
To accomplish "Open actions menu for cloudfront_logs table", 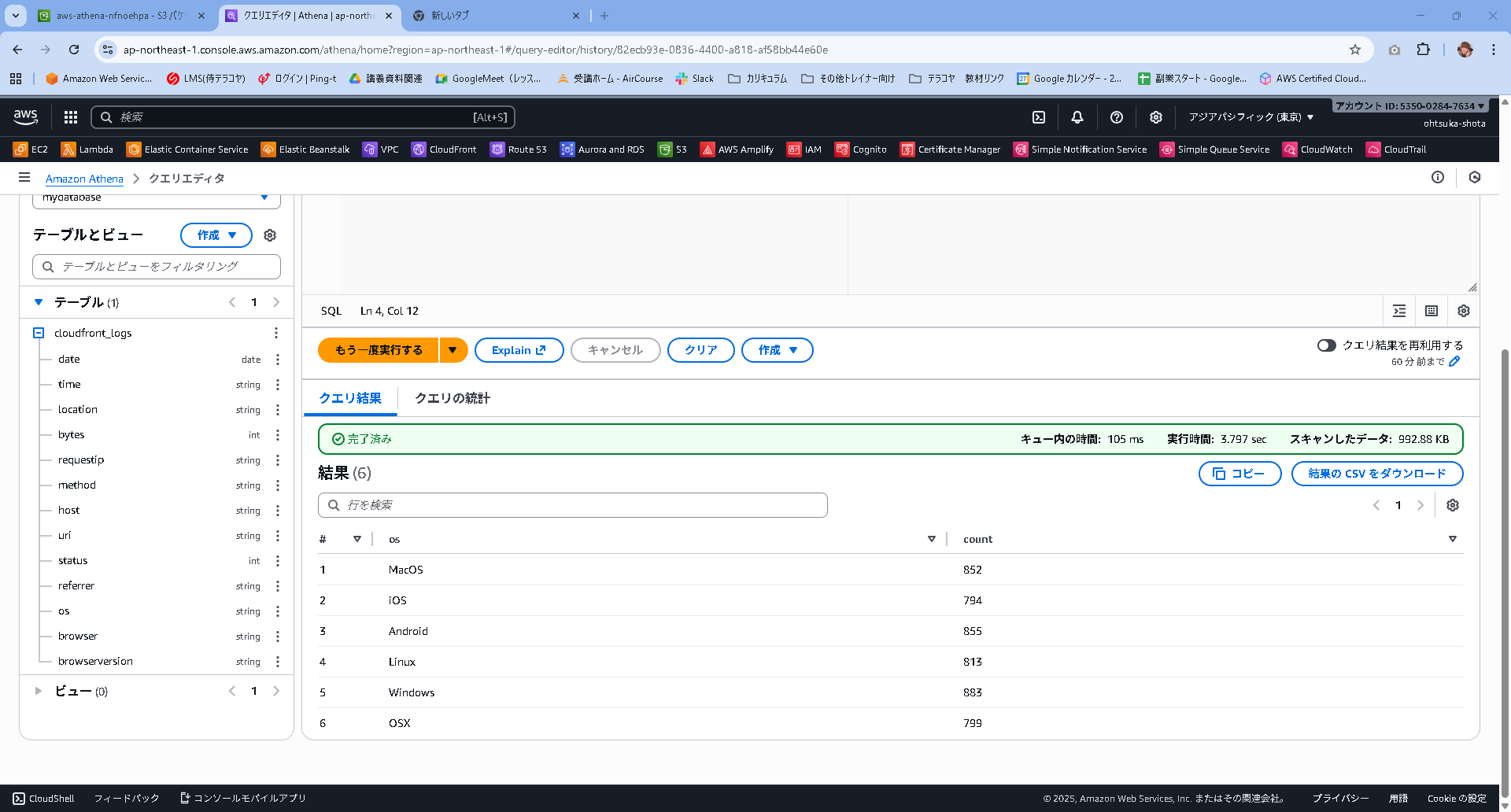I will click(276, 333).
